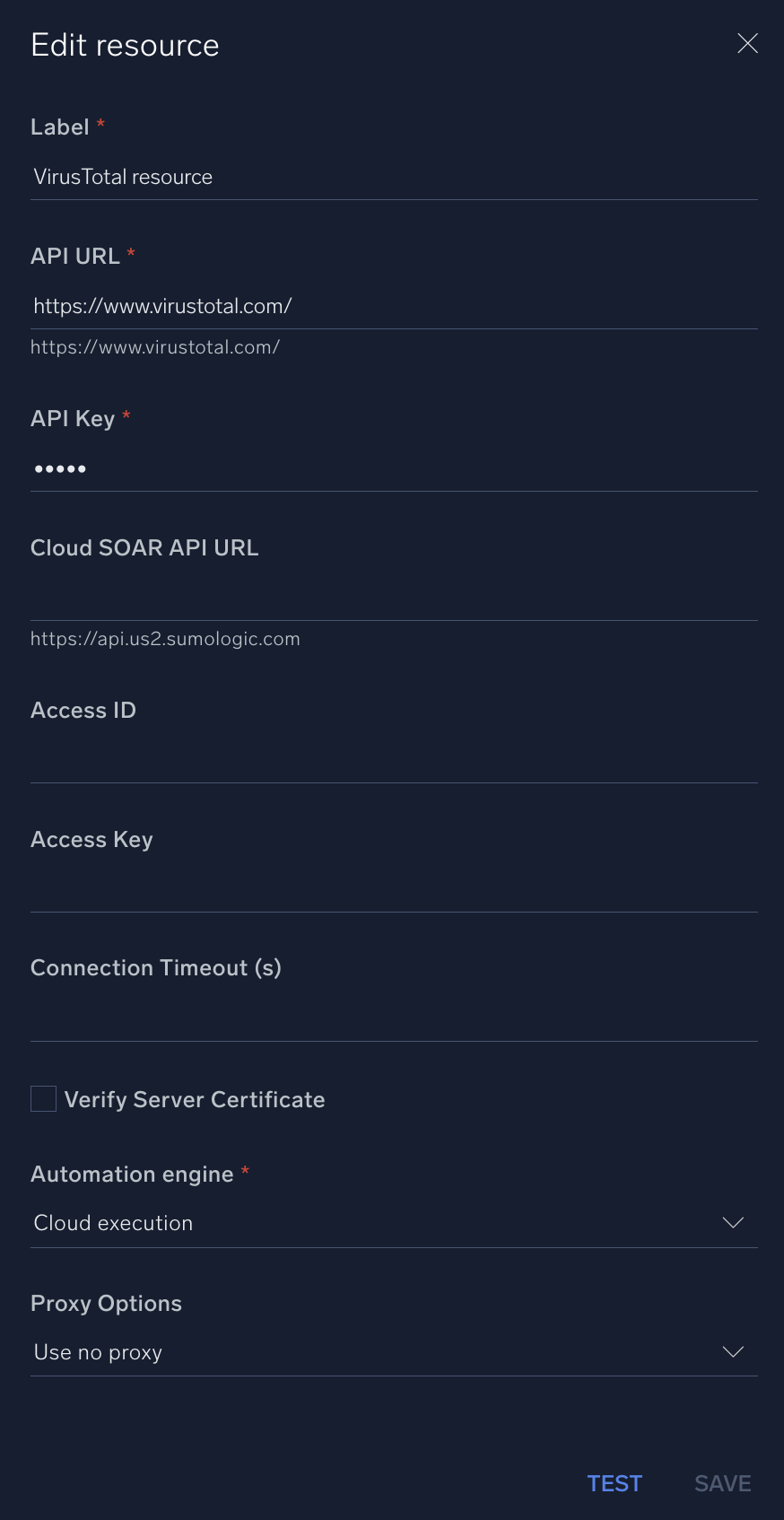This screenshot has height=1520, width=784.
Task: Click the SAVE button
Action: tap(722, 1483)
